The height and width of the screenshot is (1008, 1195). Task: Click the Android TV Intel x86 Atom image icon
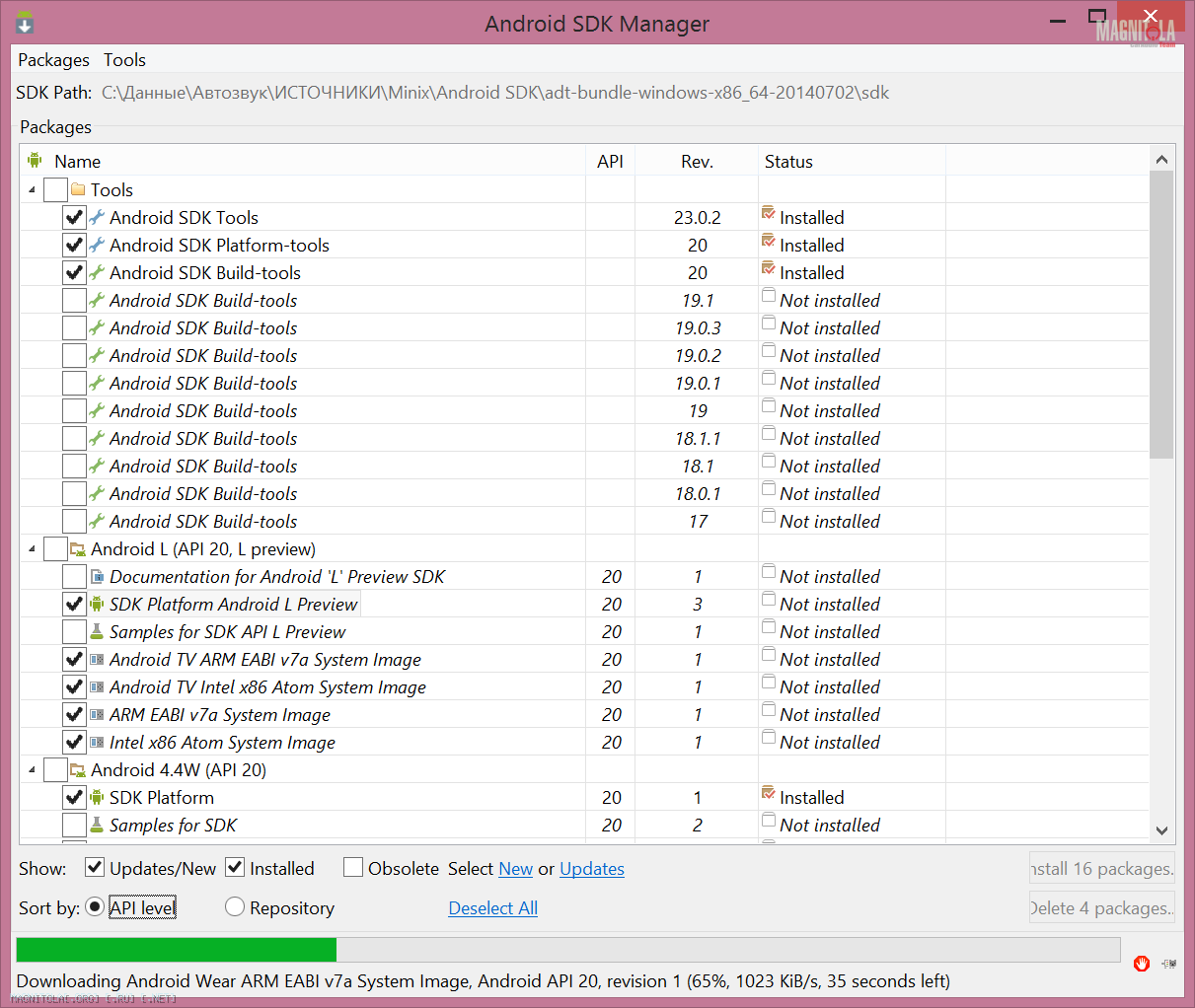click(x=97, y=686)
